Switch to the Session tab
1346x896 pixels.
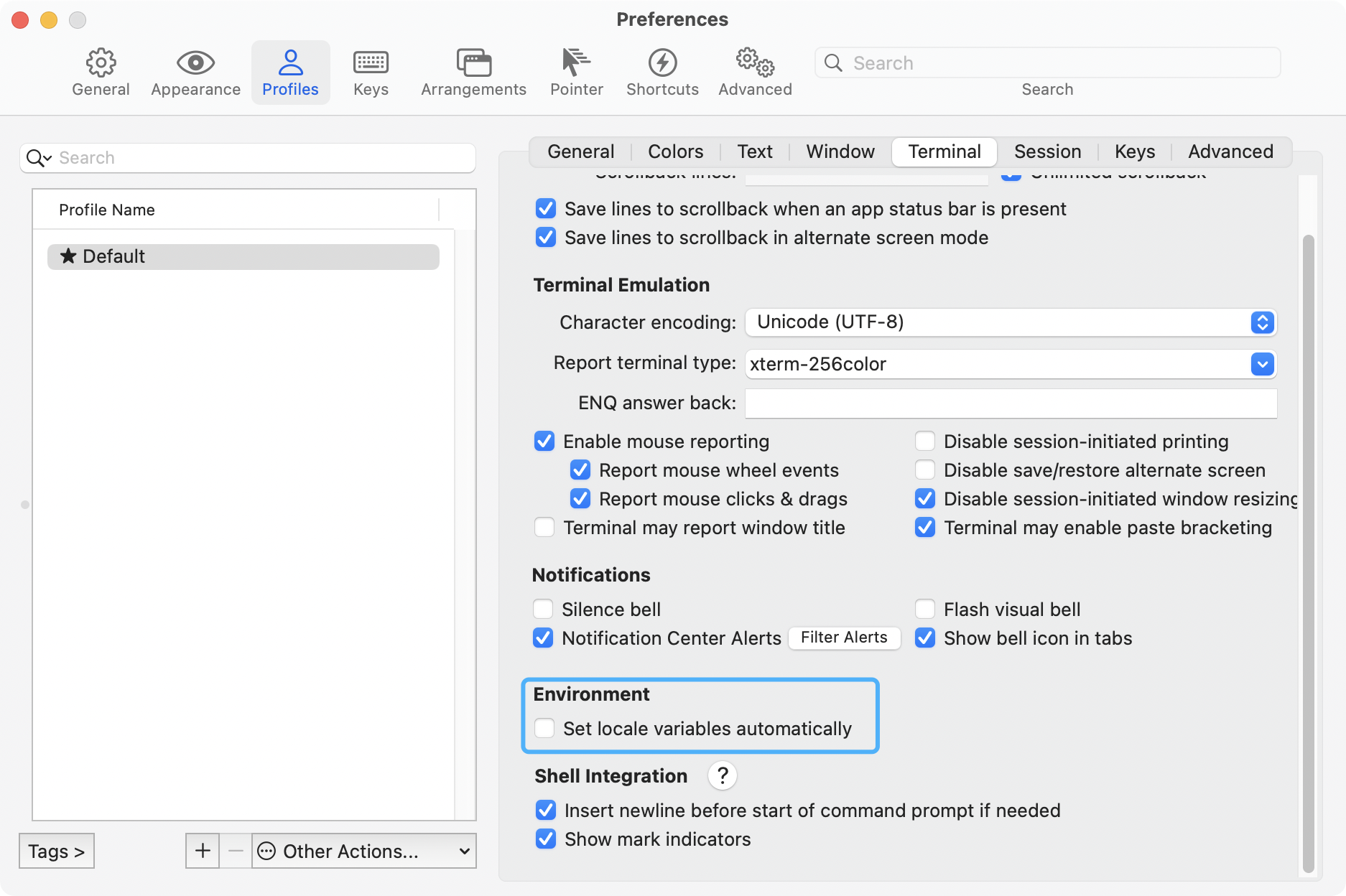tap(1047, 151)
